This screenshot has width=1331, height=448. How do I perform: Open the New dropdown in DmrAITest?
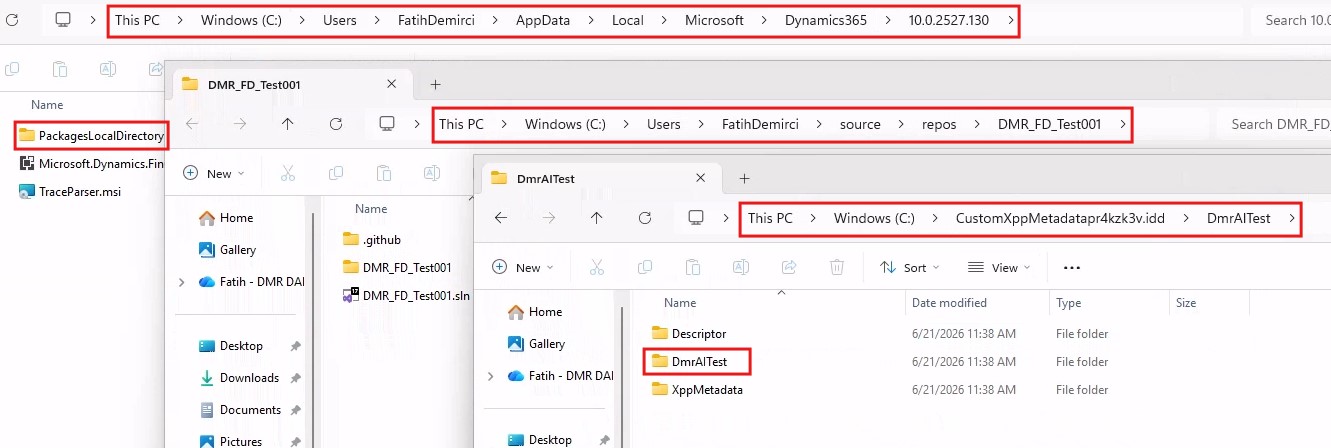point(523,267)
